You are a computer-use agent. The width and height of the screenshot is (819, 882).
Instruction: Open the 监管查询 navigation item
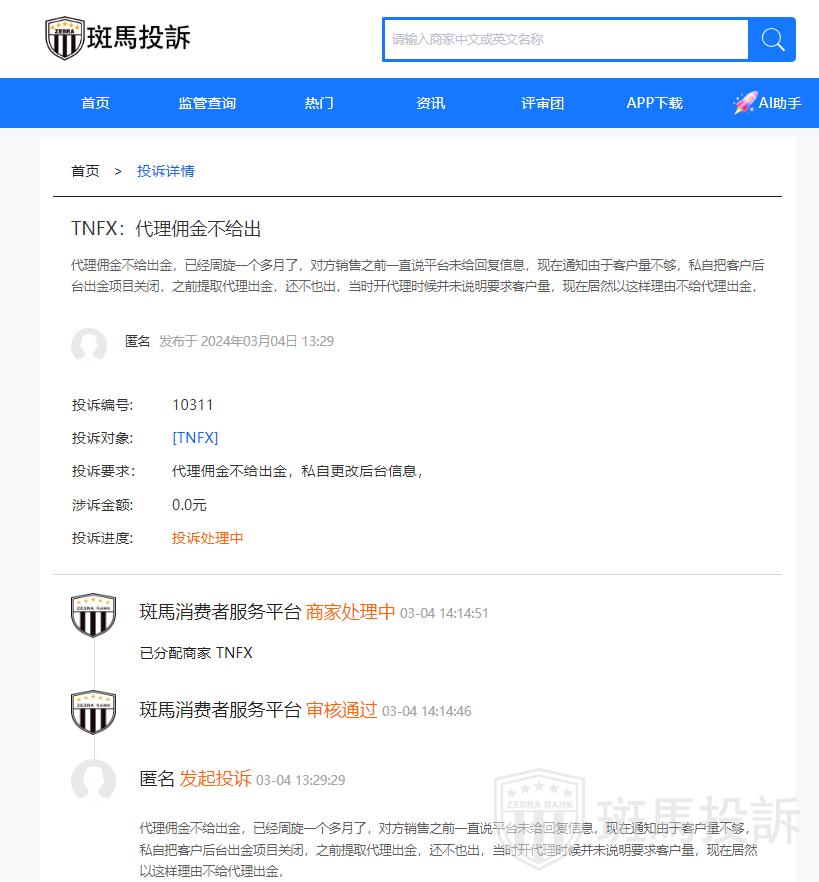click(x=207, y=103)
